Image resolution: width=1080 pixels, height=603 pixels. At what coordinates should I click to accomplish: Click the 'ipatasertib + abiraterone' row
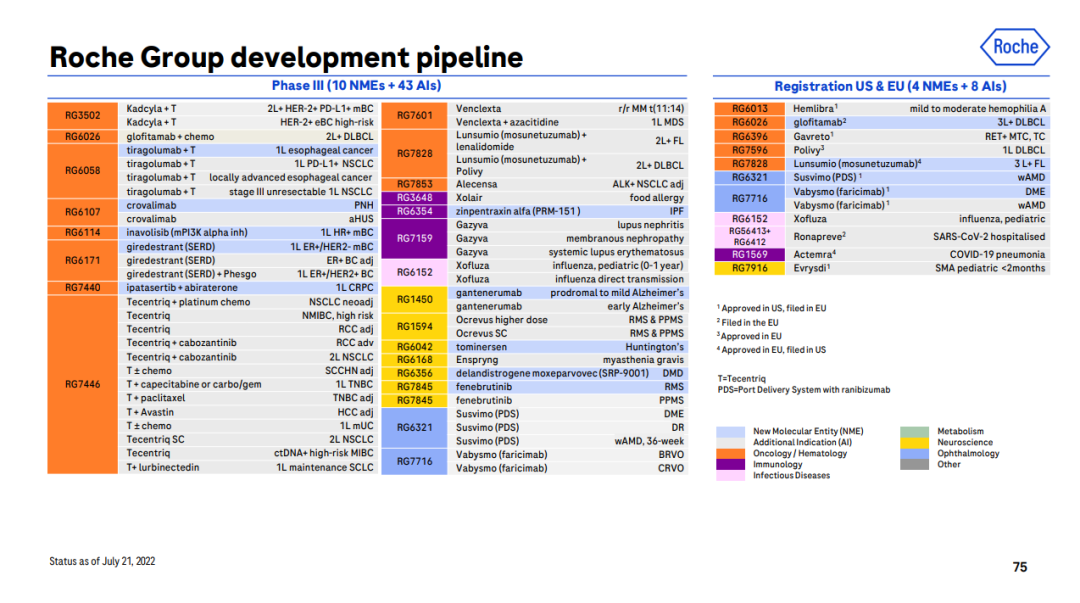point(249,288)
